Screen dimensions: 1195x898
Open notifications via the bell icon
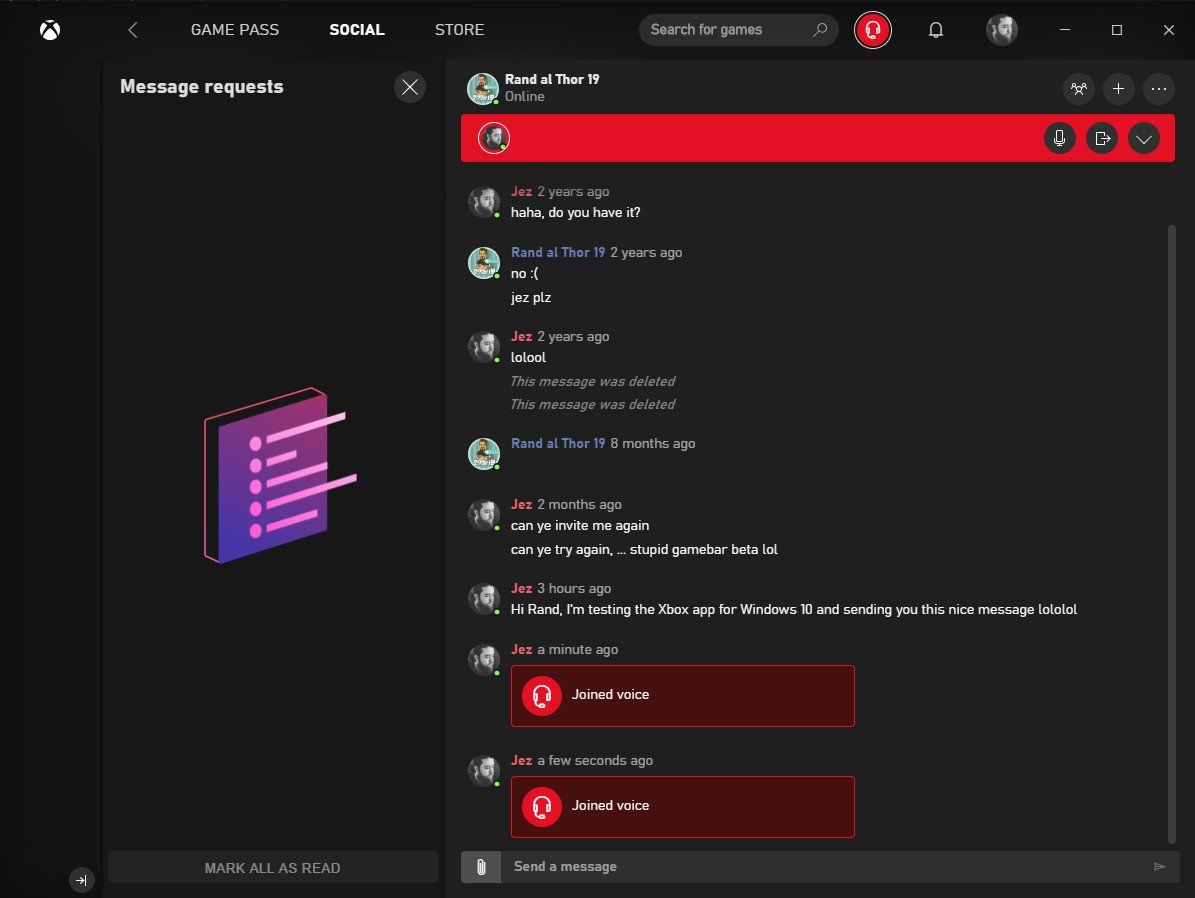(936, 30)
